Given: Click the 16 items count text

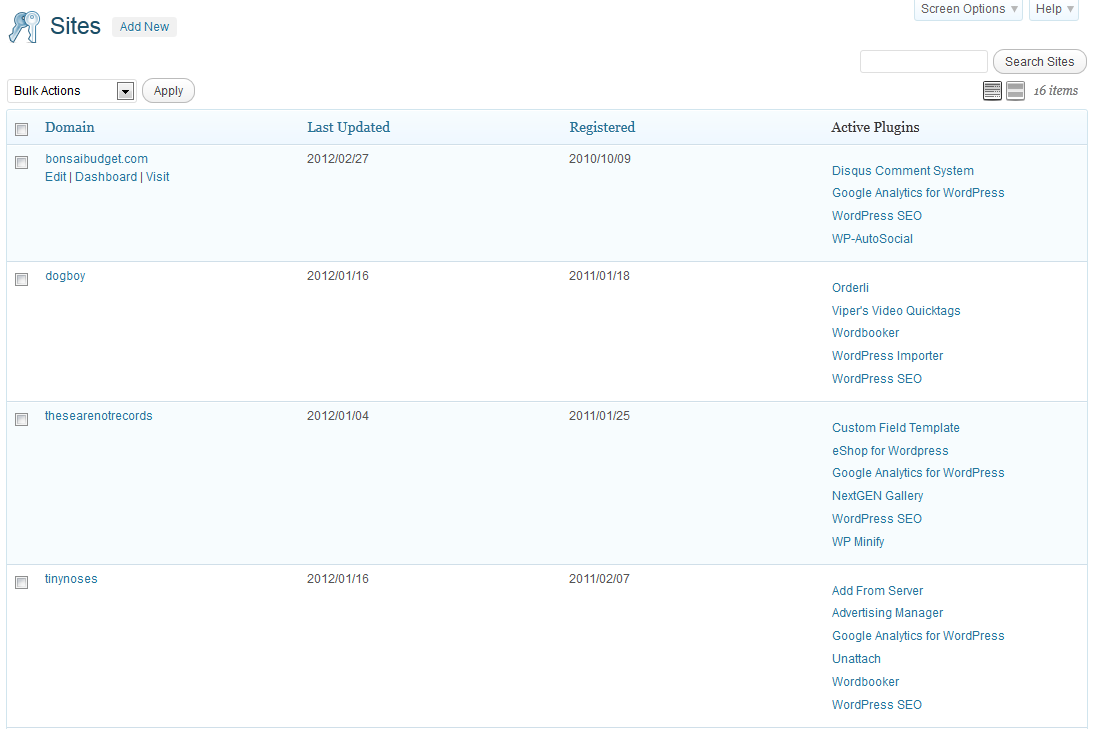Looking at the screenshot, I should click(1056, 91).
